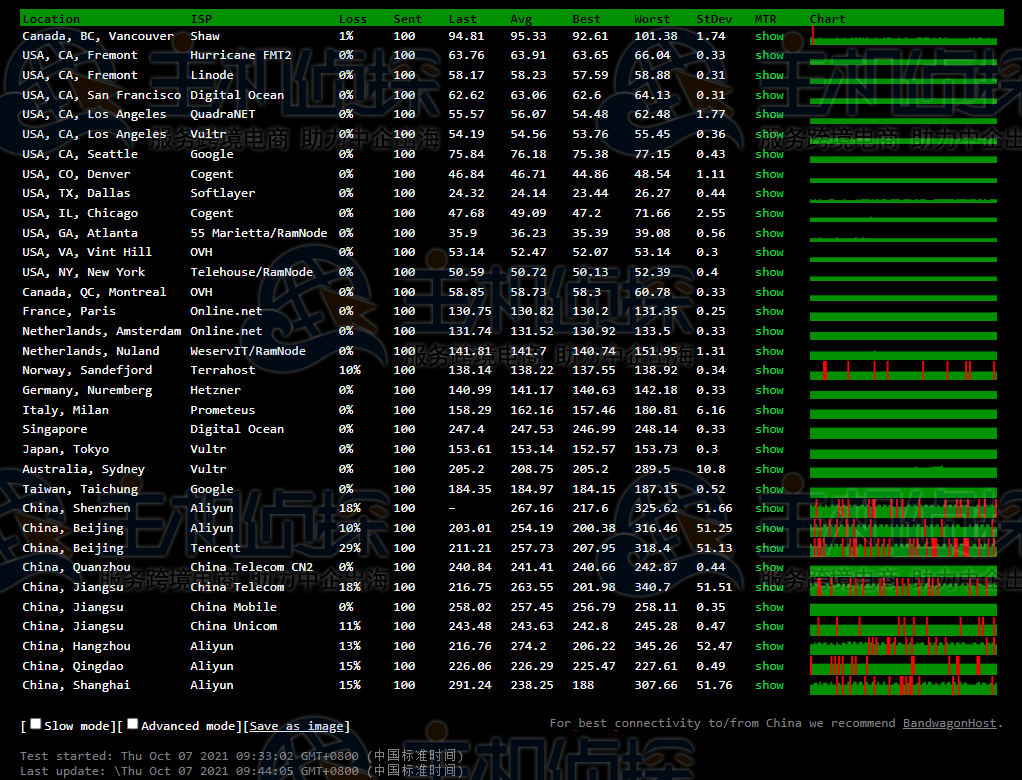The width and height of the screenshot is (1022, 780).
Task: Click the Loss column header
Action: 352,19
